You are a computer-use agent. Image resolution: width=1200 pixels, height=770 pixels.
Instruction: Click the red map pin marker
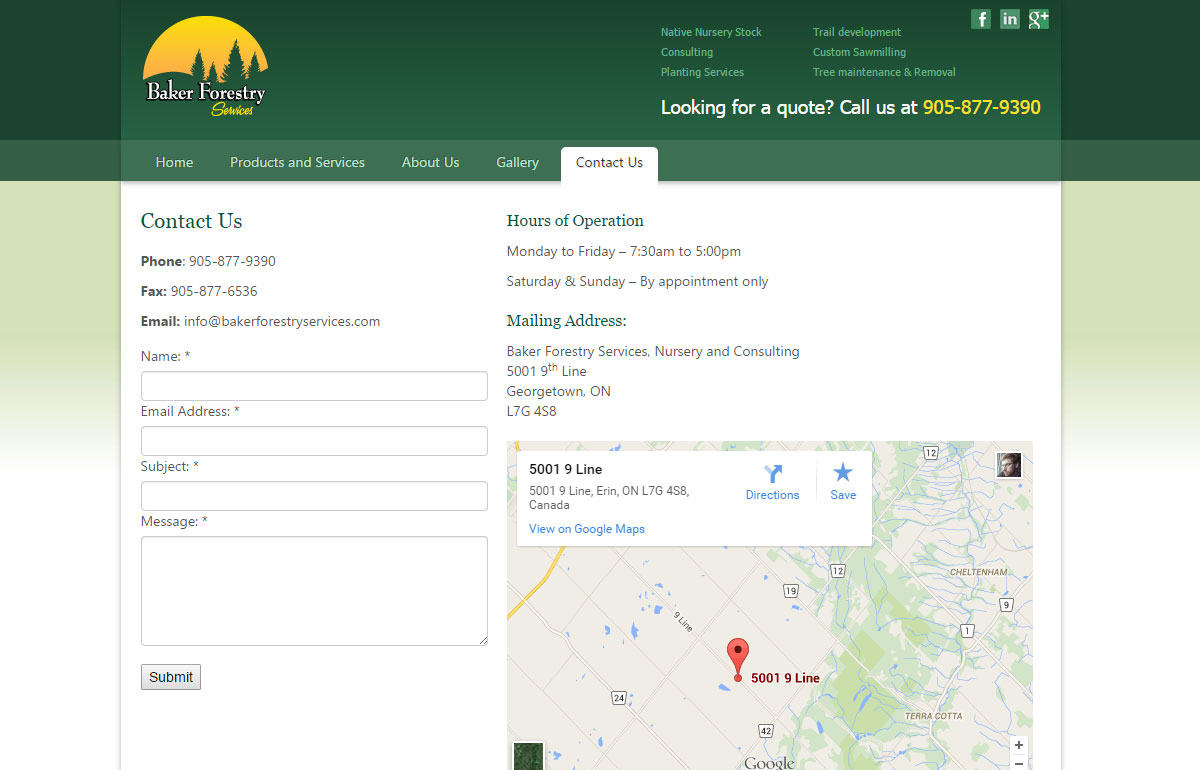point(738,657)
